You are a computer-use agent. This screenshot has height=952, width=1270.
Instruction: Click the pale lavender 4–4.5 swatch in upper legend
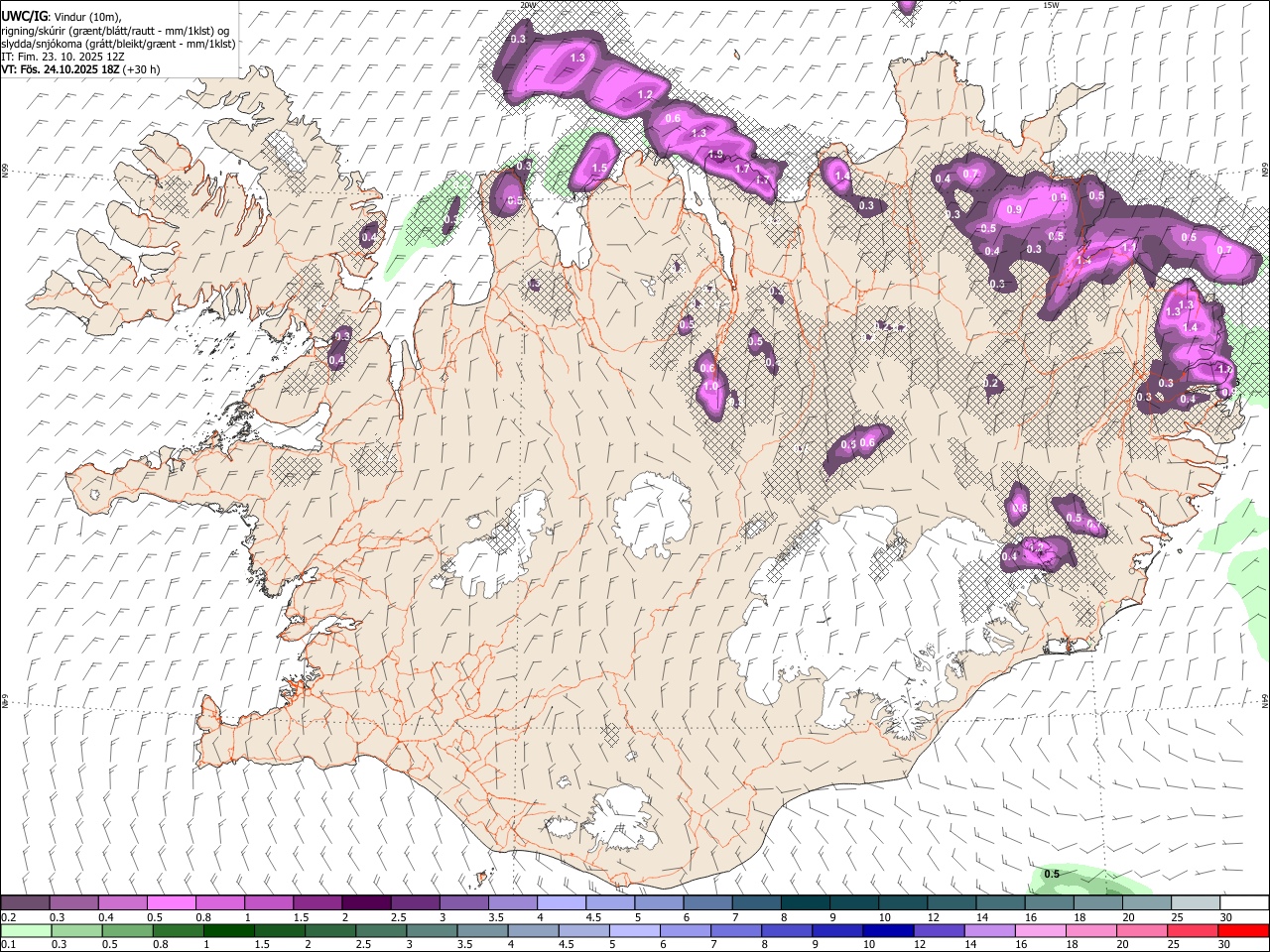coord(561,903)
